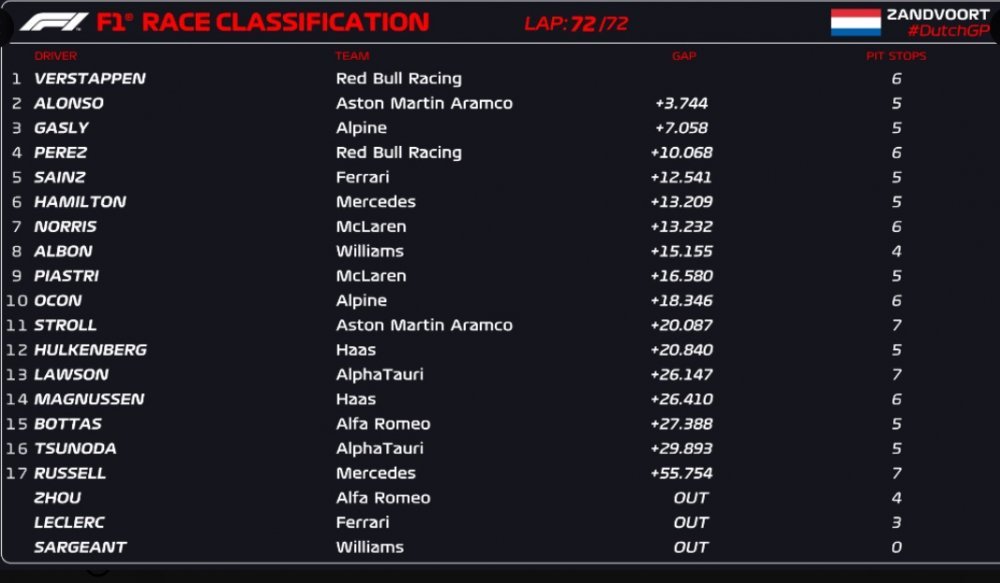This screenshot has height=583, width=1000.
Task: Select the LECLERC Ferrari row
Action: [500, 522]
